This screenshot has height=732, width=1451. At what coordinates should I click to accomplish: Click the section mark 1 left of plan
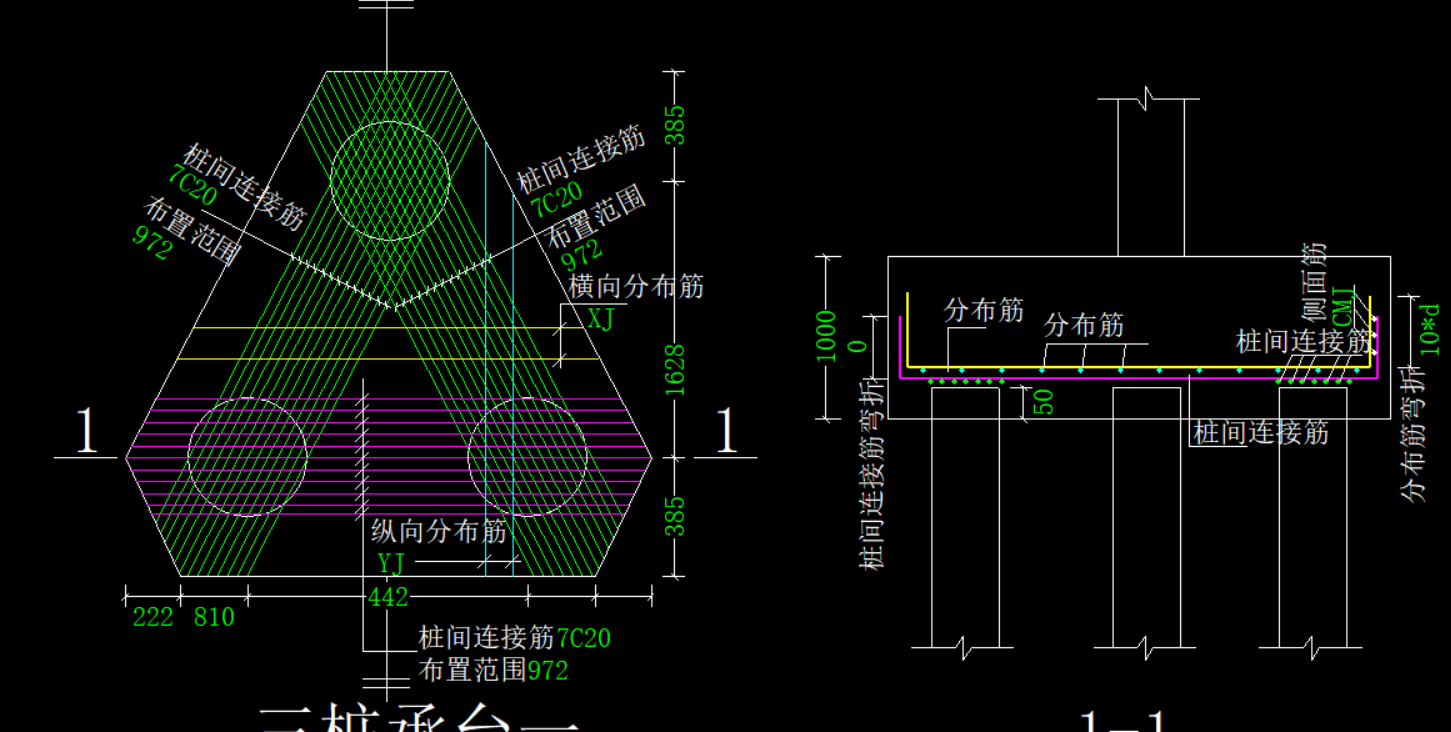coord(88,432)
